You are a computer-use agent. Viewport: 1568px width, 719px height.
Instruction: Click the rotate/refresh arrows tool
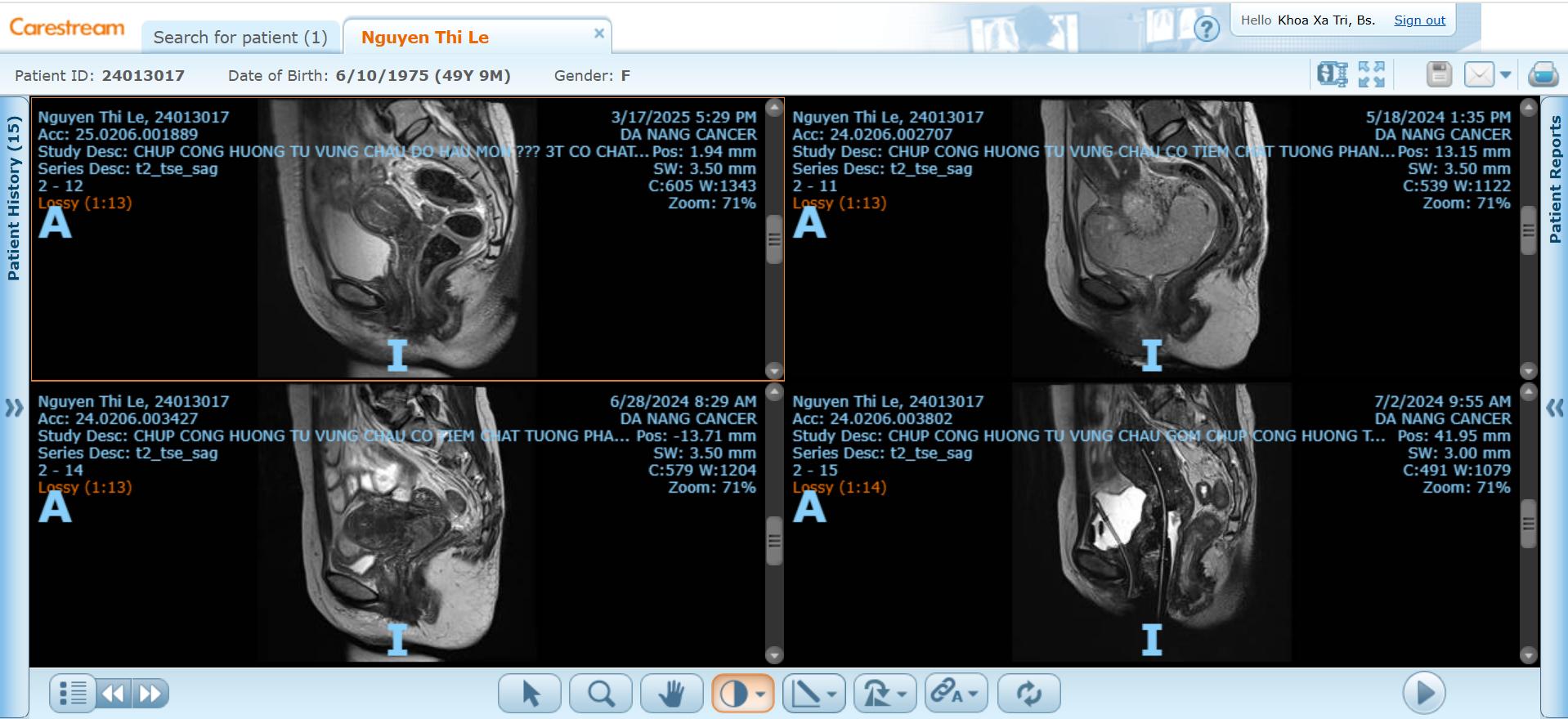click(x=1028, y=694)
